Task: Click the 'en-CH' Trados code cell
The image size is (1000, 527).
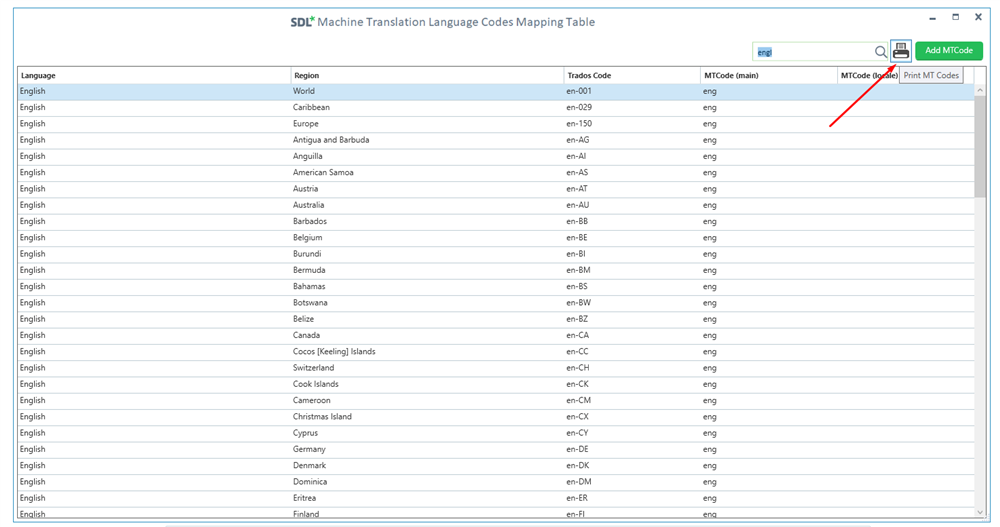Action: (x=632, y=367)
